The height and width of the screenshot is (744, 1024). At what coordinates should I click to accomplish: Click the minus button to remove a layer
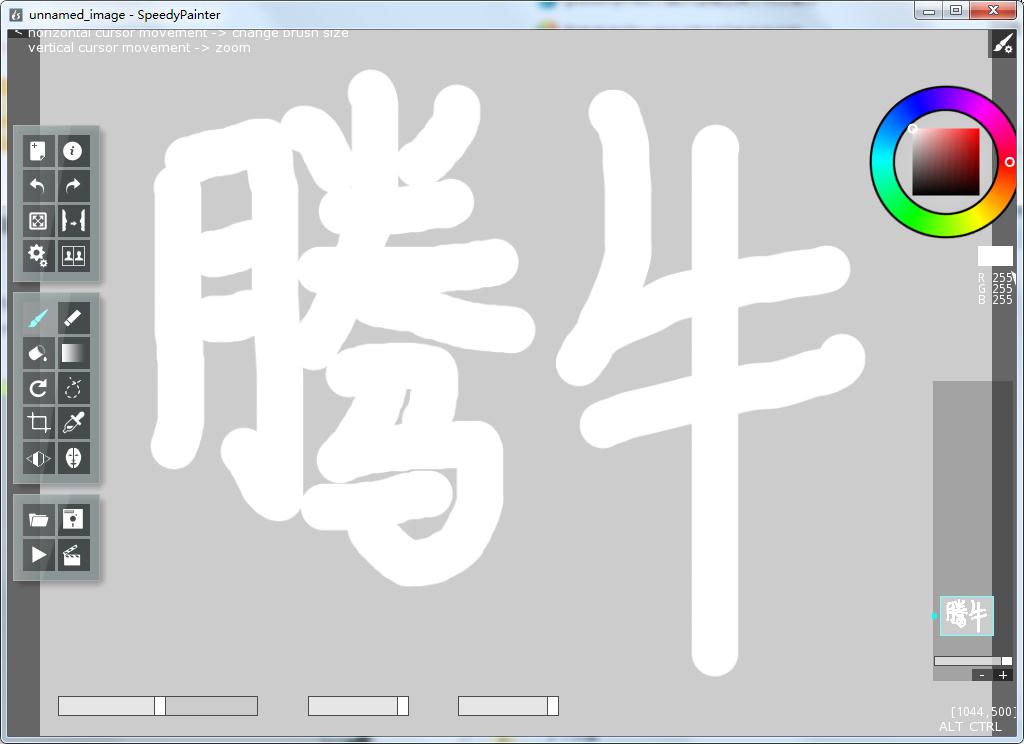982,675
